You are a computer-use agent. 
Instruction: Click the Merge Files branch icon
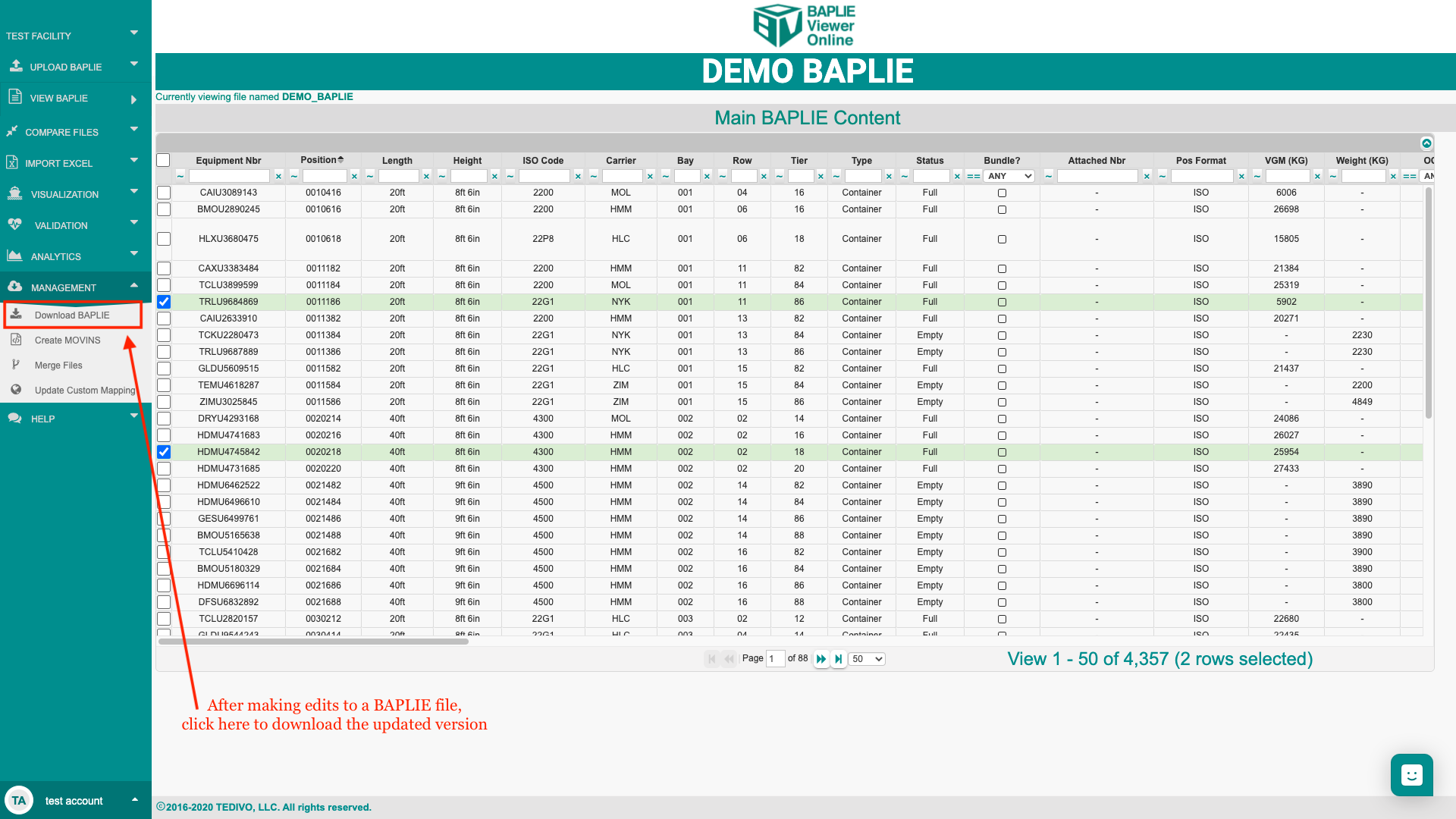(x=16, y=365)
